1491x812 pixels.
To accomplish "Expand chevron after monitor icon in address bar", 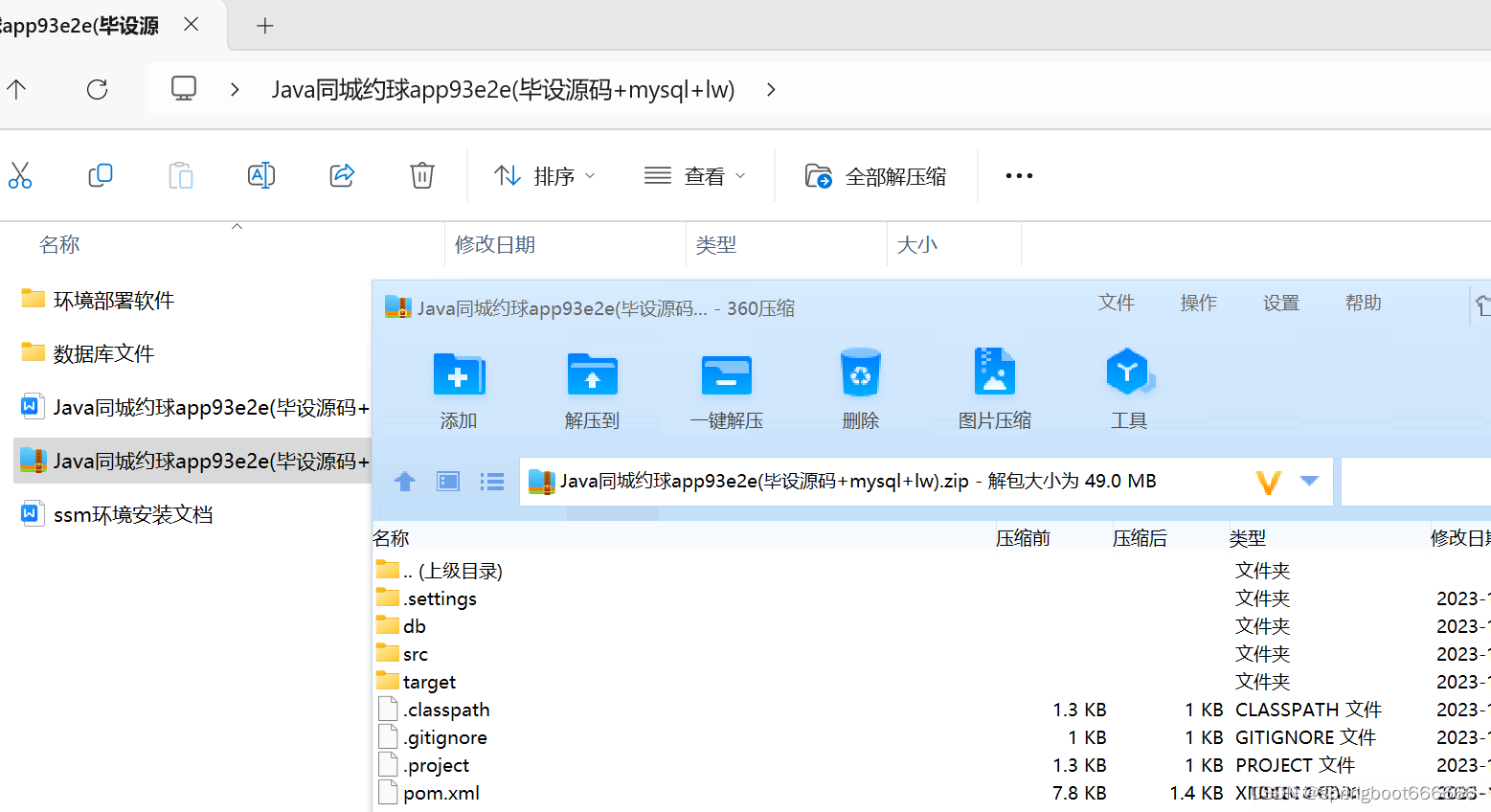I will tap(235, 90).
